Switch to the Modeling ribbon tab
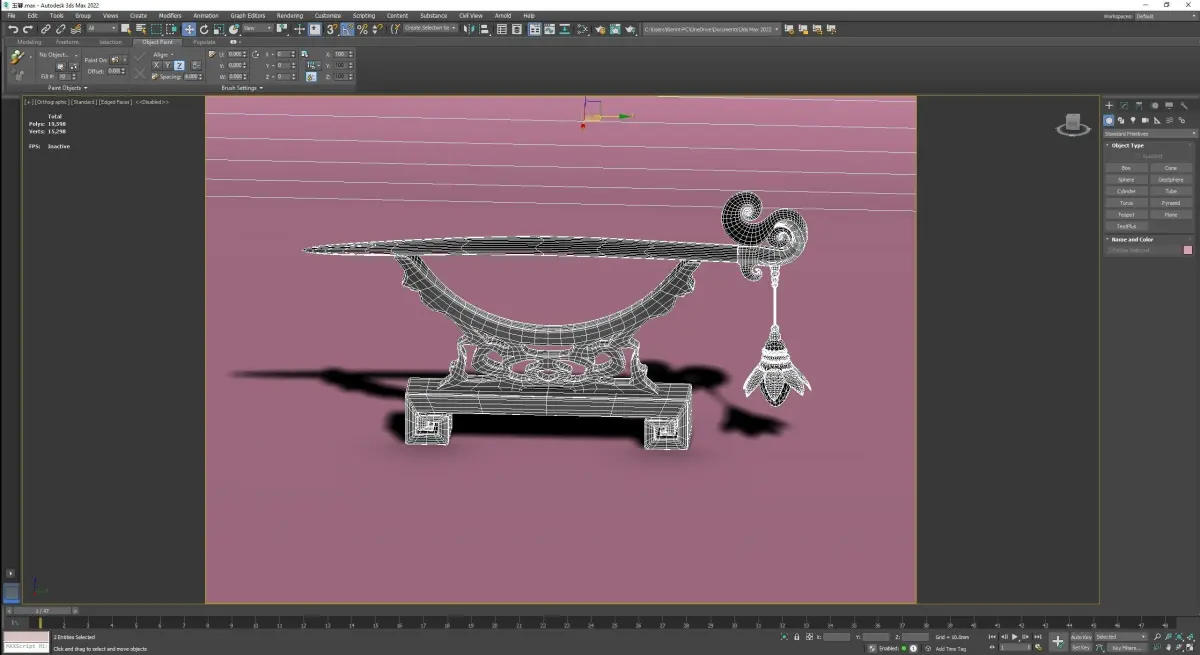This screenshot has height=655, width=1200. (x=29, y=42)
